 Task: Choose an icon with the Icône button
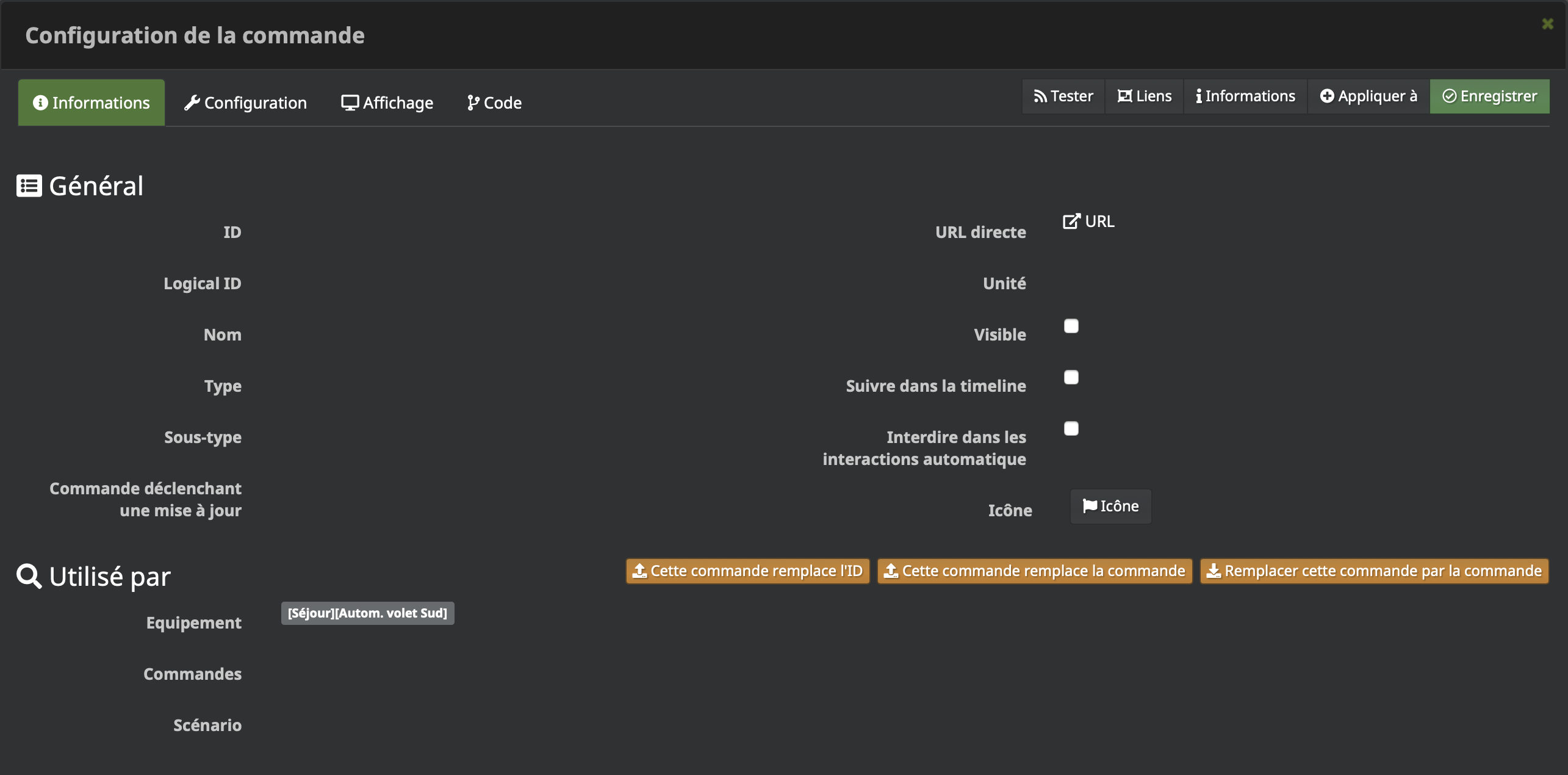pyautogui.click(x=1111, y=506)
